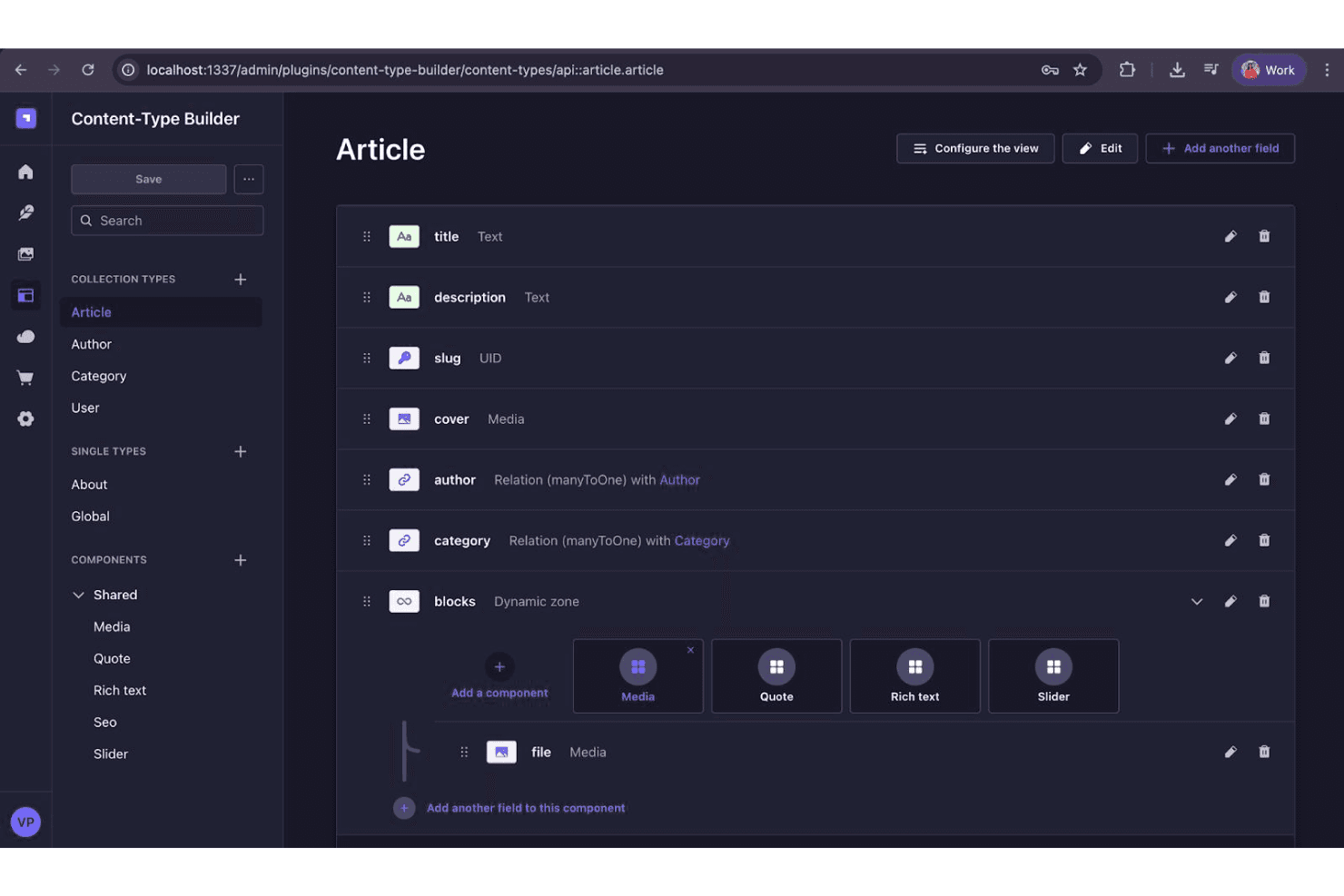Delete the cover media field
Image resolution: width=1344 pixels, height=896 pixels.
point(1264,418)
